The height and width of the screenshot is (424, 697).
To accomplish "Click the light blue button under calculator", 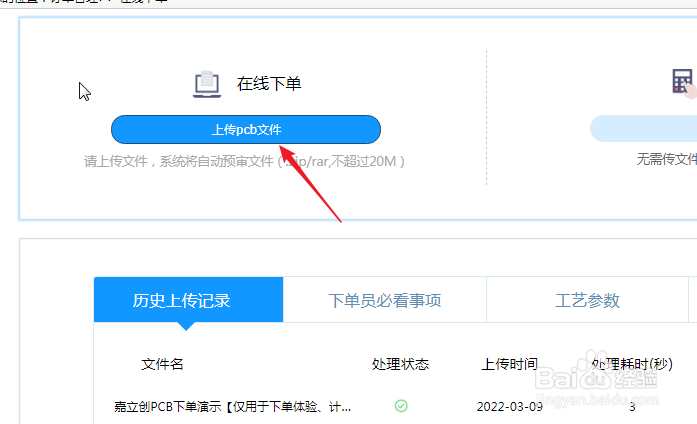I will [643, 128].
